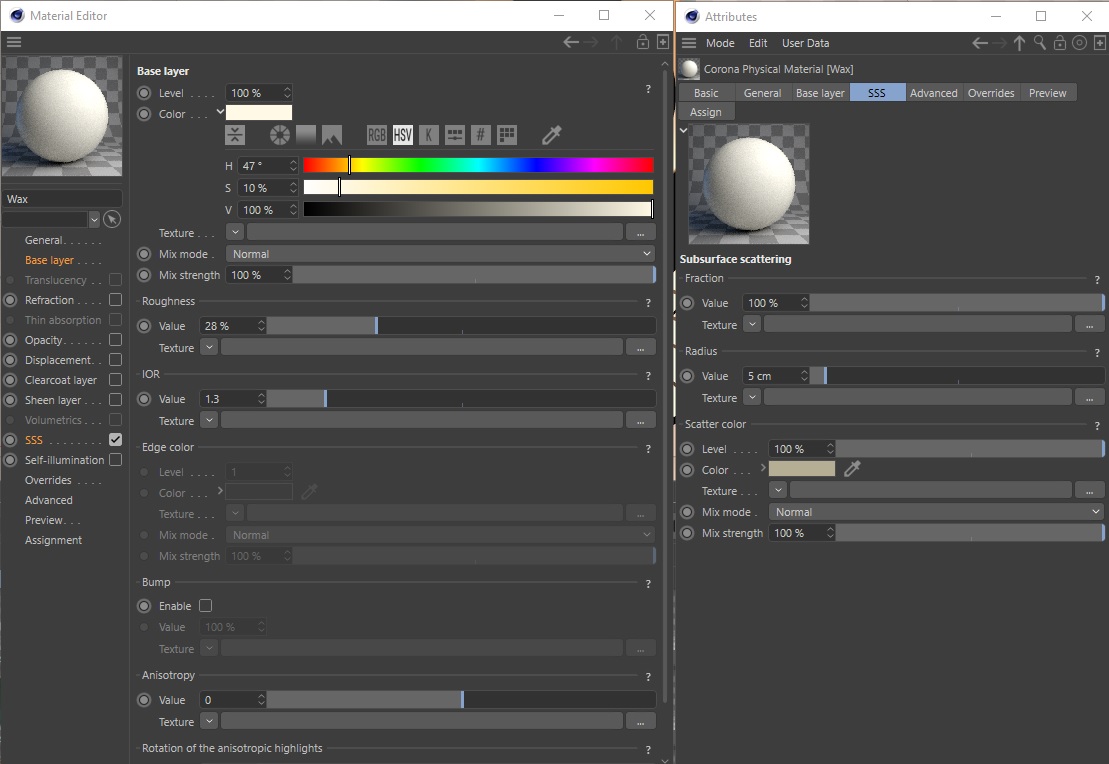The image size is (1109, 764).
Task: Go back in Material Editor history
Action: 571,42
